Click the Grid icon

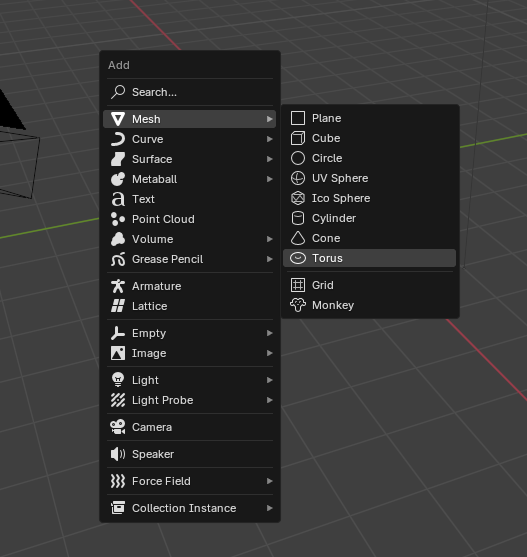tap(298, 285)
